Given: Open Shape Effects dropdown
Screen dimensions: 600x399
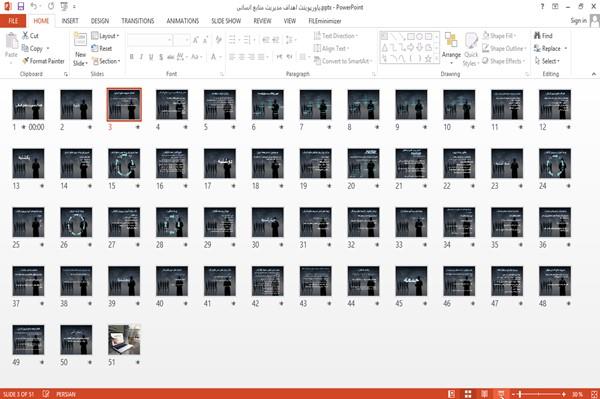Looking at the screenshot, I should point(504,61).
